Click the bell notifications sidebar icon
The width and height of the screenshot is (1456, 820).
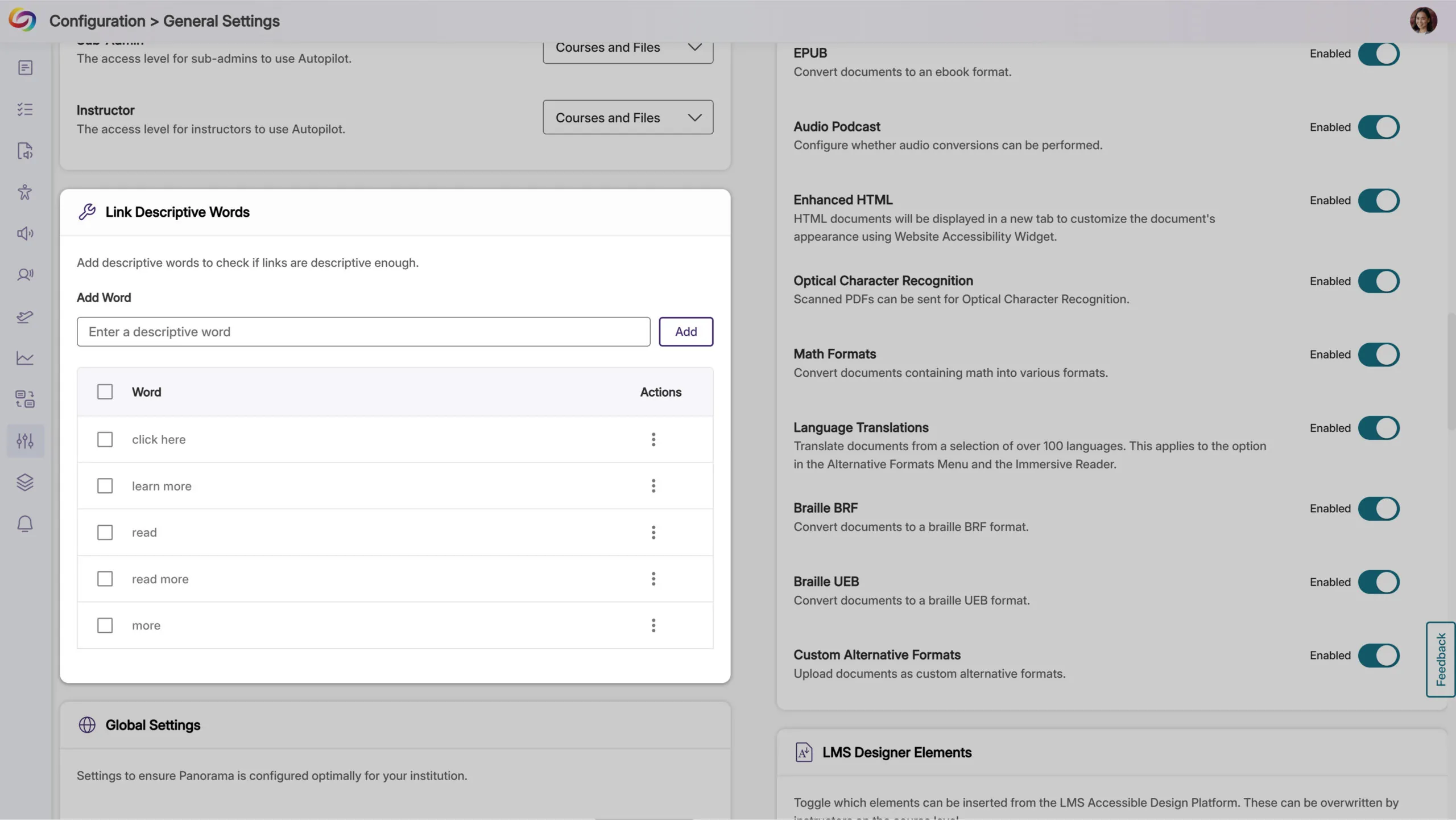coord(25,524)
